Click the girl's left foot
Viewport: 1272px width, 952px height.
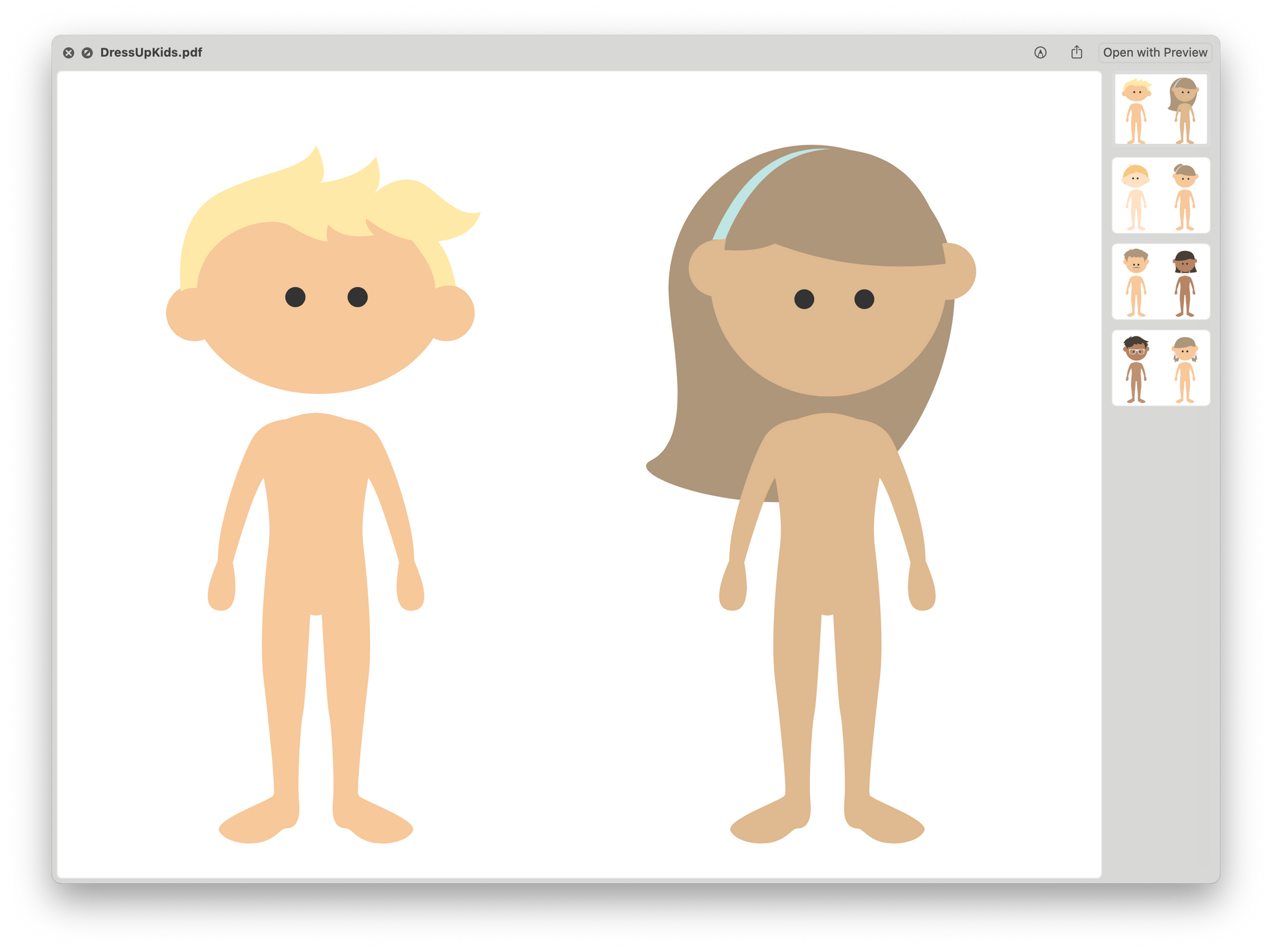coord(764,826)
